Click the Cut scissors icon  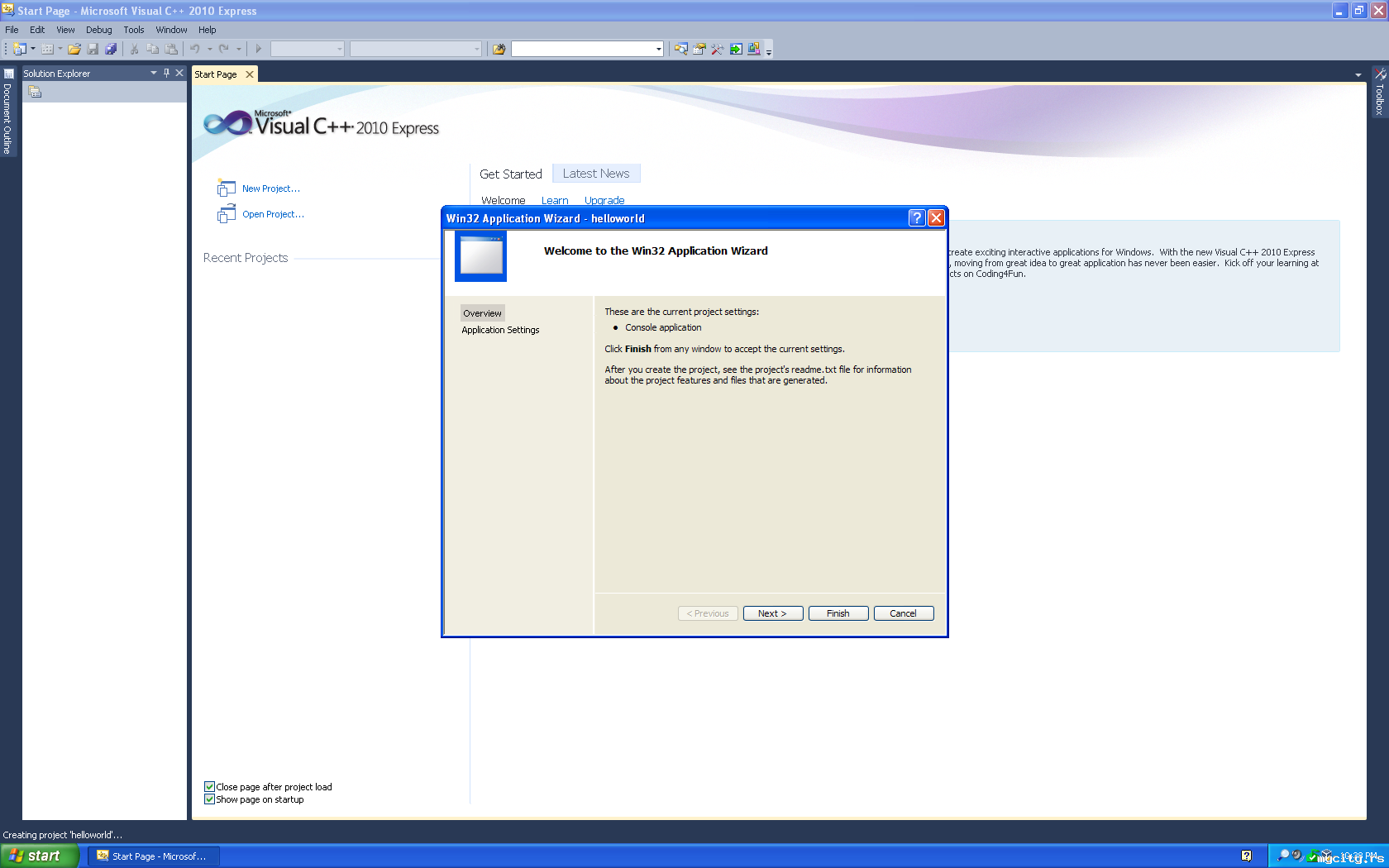pos(134,49)
